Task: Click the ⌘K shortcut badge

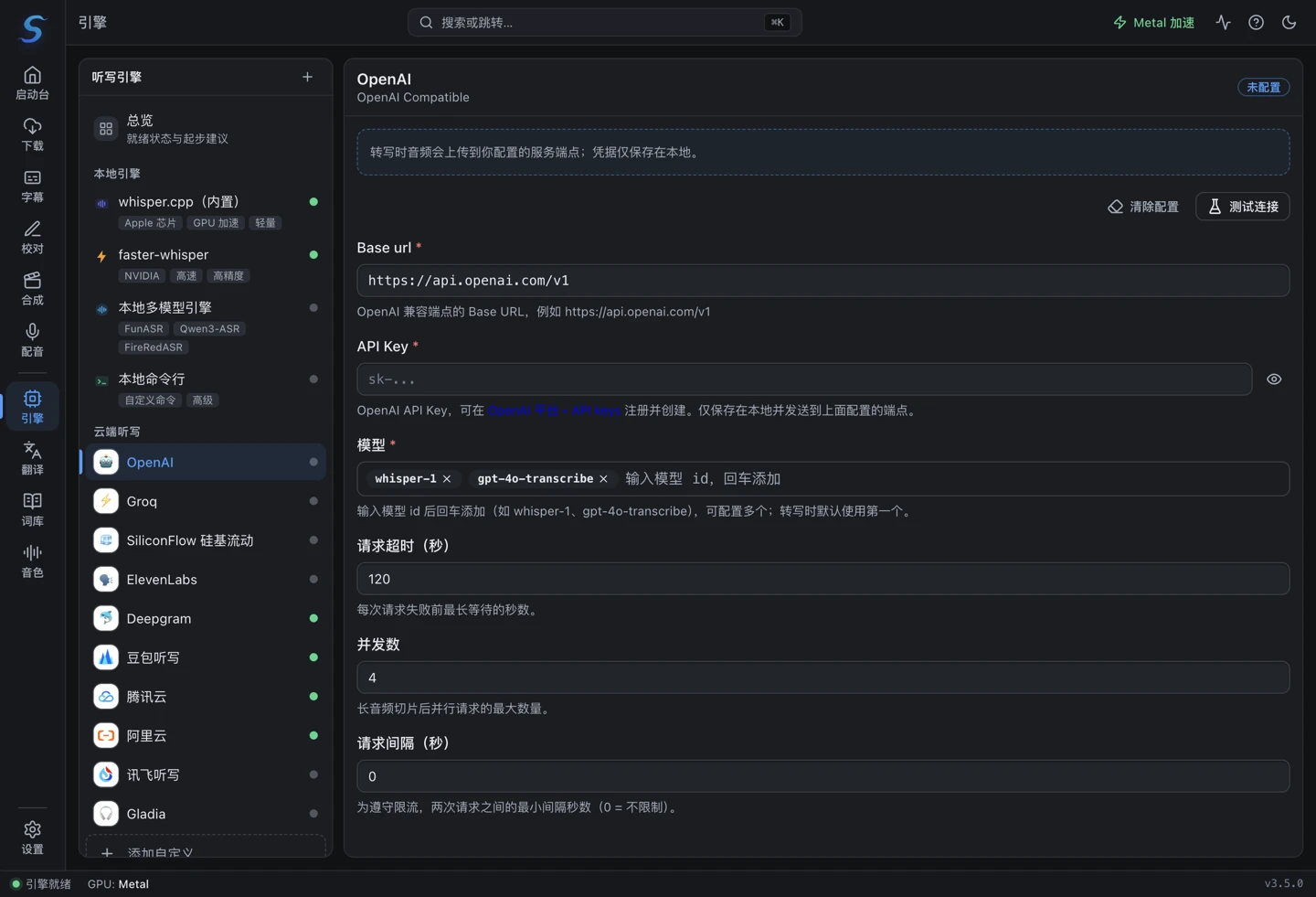Action: coord(777,22)
